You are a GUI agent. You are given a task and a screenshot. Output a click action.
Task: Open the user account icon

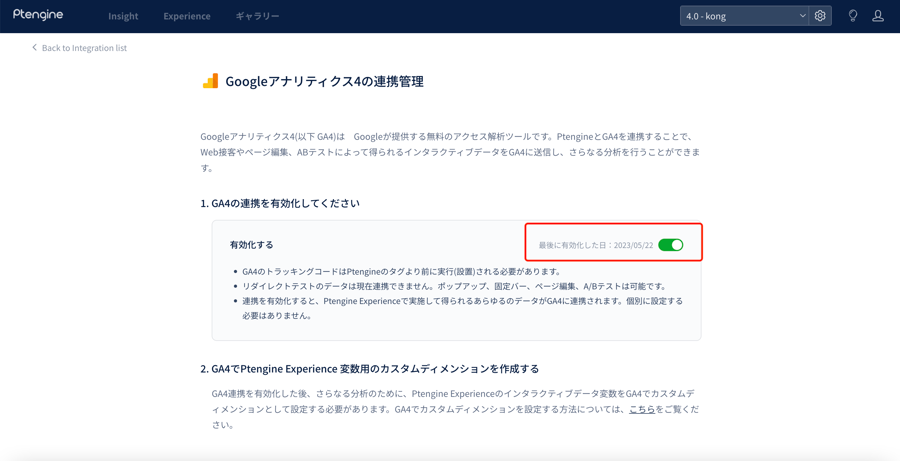(x=878, y=16)
